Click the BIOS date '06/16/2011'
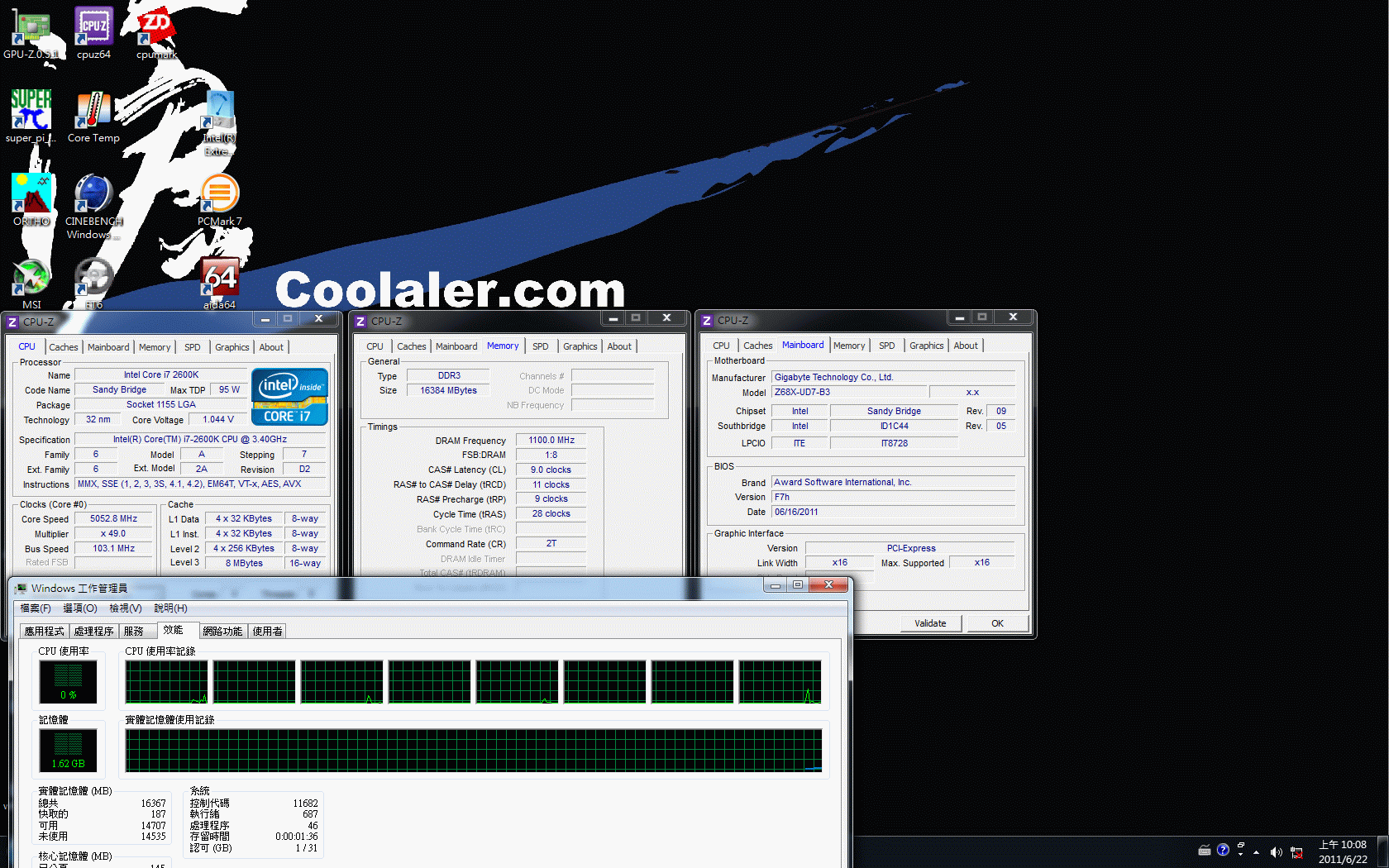The width and height of the screenshot is (1389, 868). [x=893, y=513]
